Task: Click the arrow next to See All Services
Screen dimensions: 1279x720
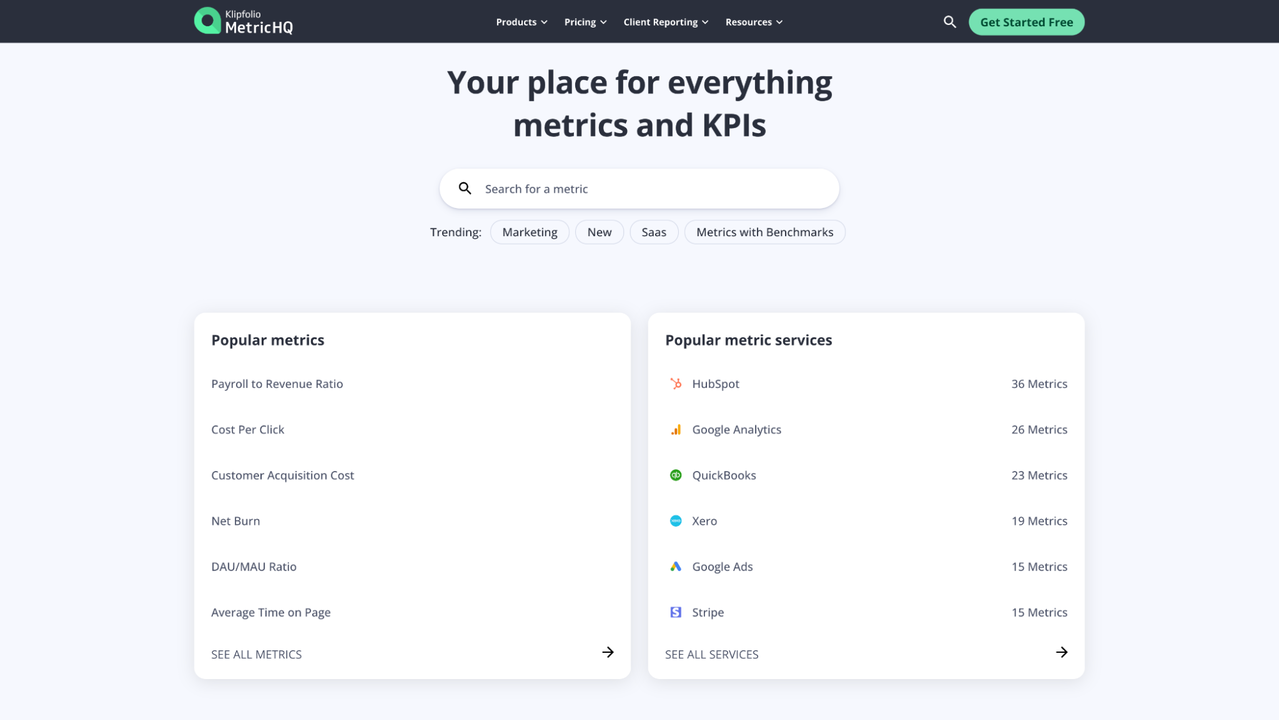Action: click(x=1062, y=652)
